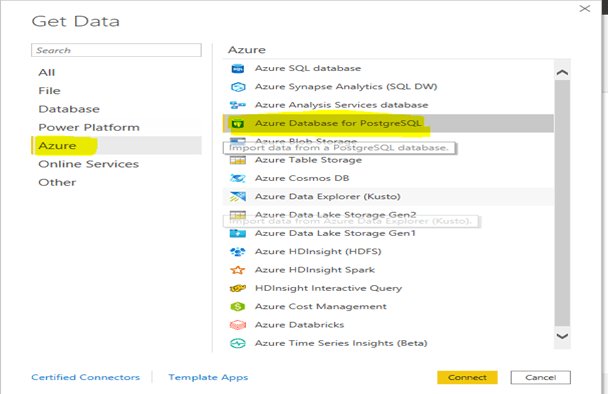
Task: Select Azure Synapse Analytics (SQL DW)
Action: point(389,87)
